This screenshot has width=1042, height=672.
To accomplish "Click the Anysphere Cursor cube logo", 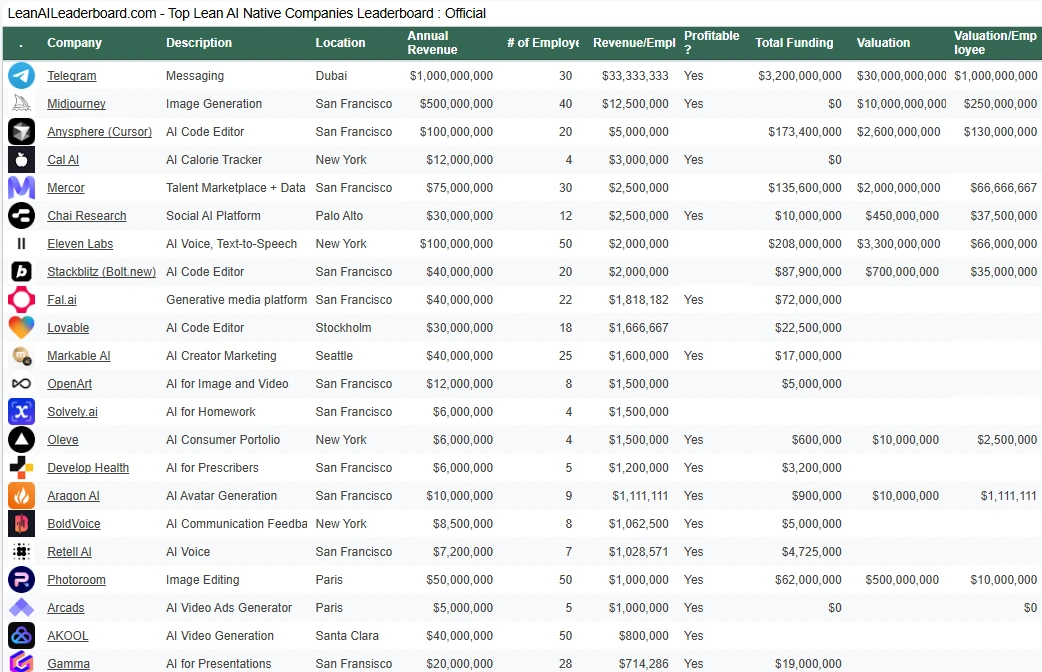I will tap(21, 132).
